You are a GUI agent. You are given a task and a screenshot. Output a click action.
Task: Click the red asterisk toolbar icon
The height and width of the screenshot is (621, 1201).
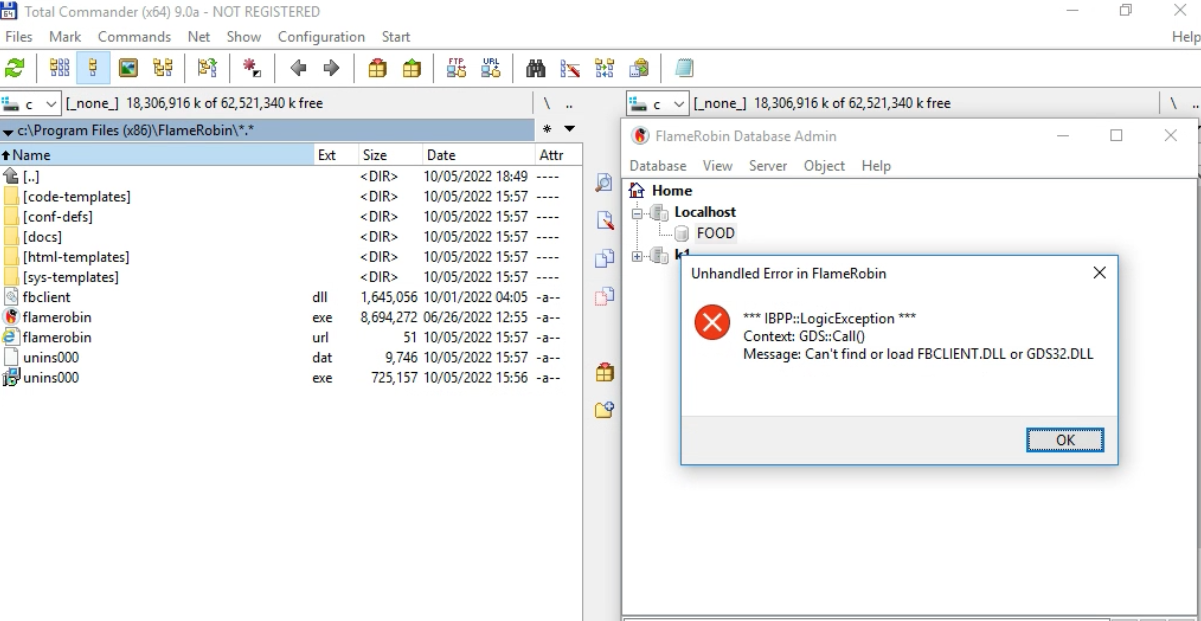253,68
